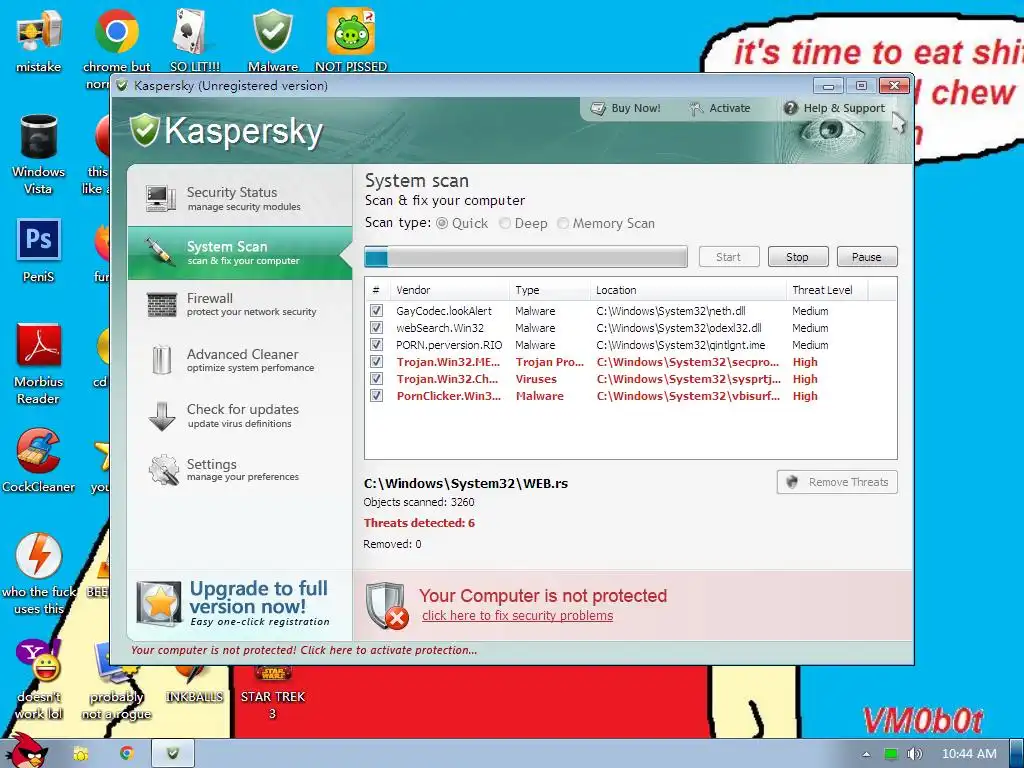Click the Activate button
Viewport: 1024px width, 768px height.
pyautogui.click(x=720, y=108)
